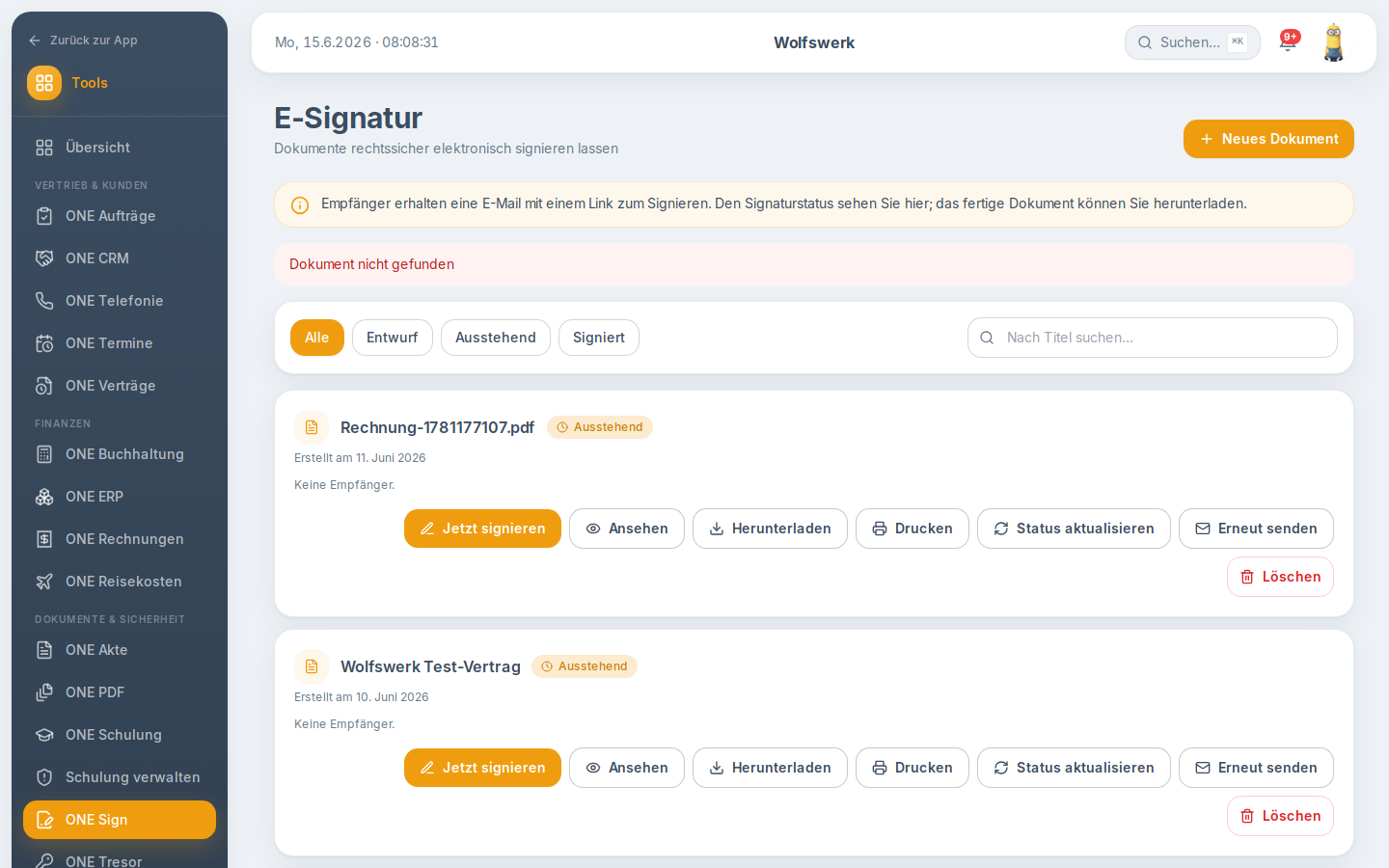Image resolution: width=1389 pixels, height=868 pixels.
Task: Click the Wolfswerk Test-Vertrag title
Action: coord(430,666)
